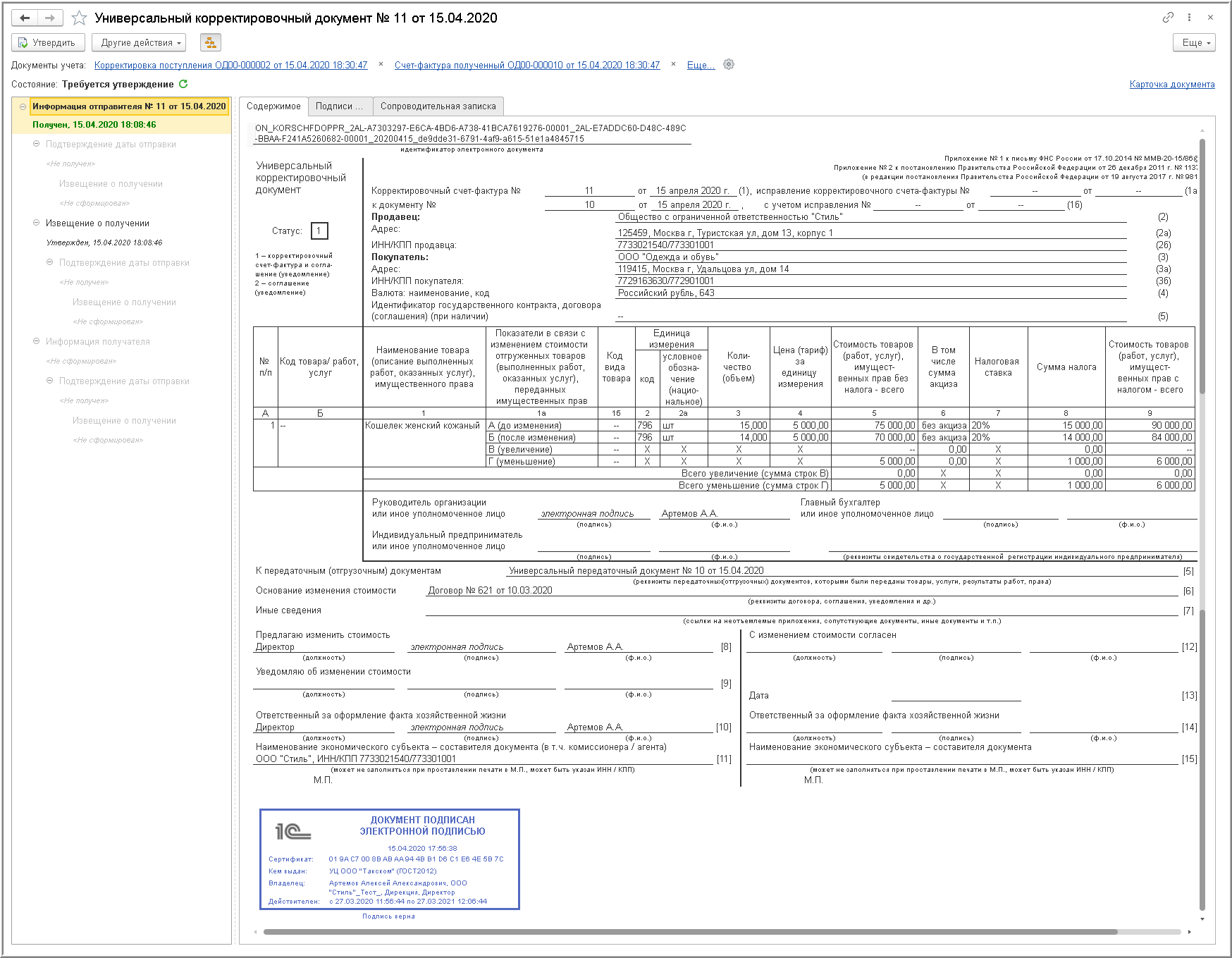Viewport: 1232px width, 958px height.
Task: Open Карточка документа link
Action: point(1172,85)
